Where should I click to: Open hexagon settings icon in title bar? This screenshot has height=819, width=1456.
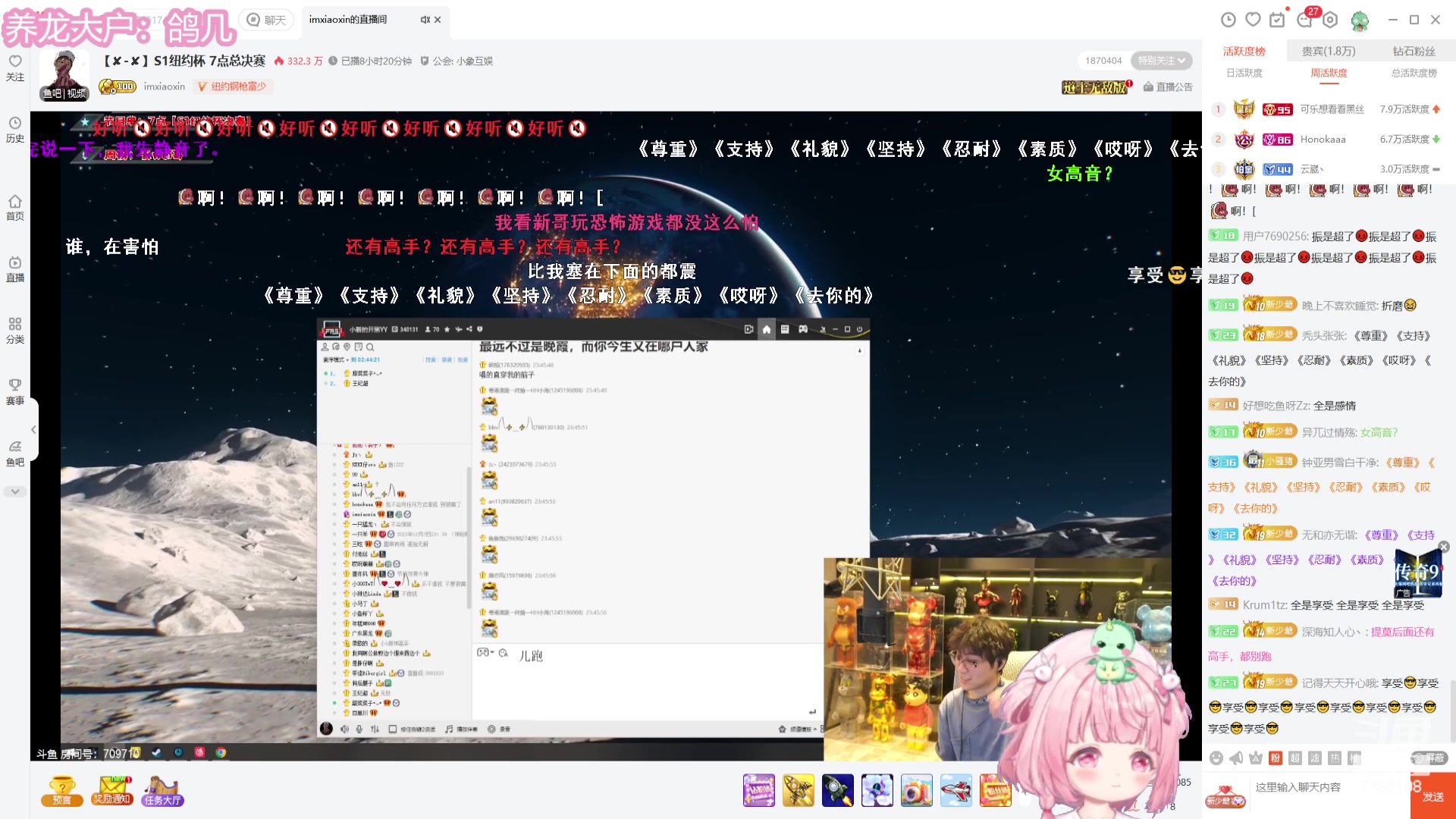pyautogui.click(x=1330, y=20)
